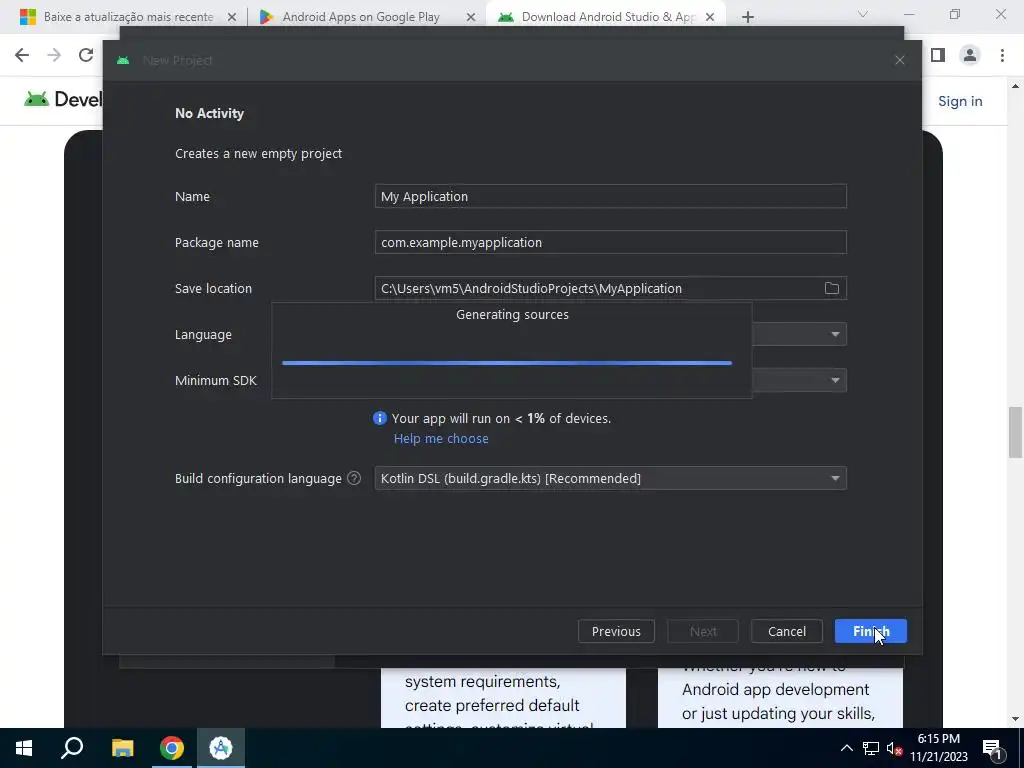Open a new browser tab
The width and height of the screenshot is (1024, 768).
tap(748, 17)
